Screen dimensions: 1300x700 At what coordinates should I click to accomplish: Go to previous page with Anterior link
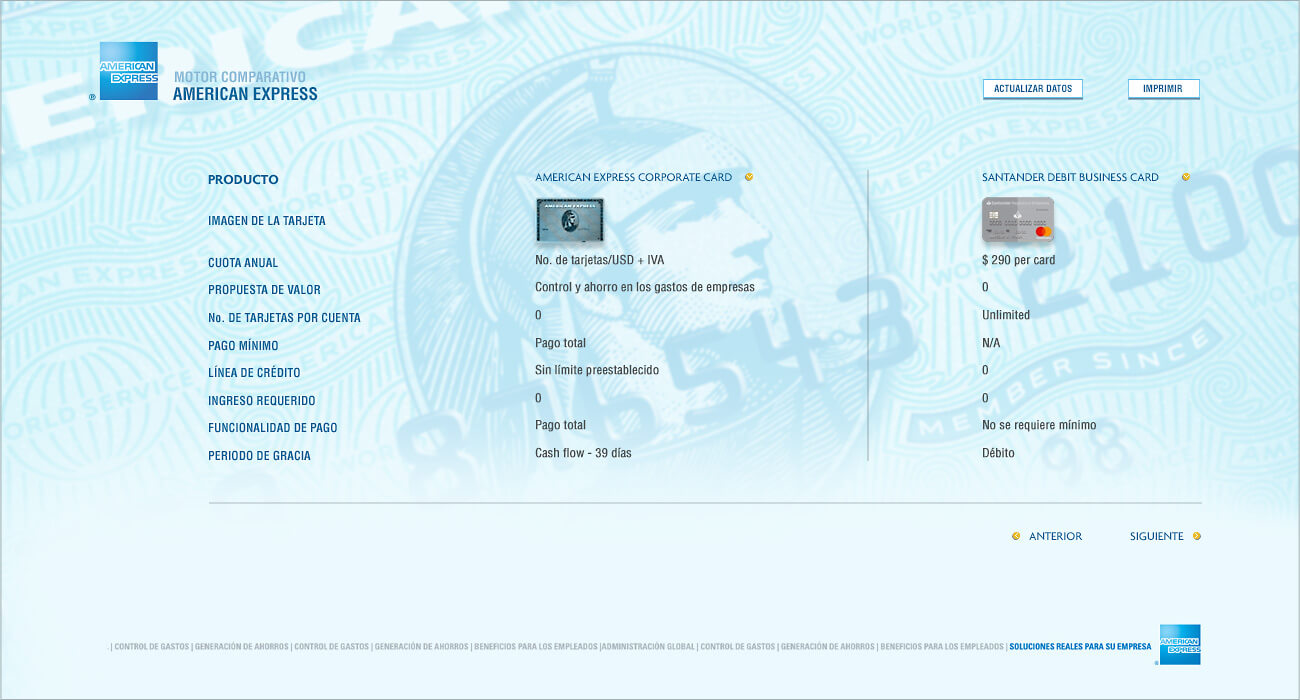1055,536
